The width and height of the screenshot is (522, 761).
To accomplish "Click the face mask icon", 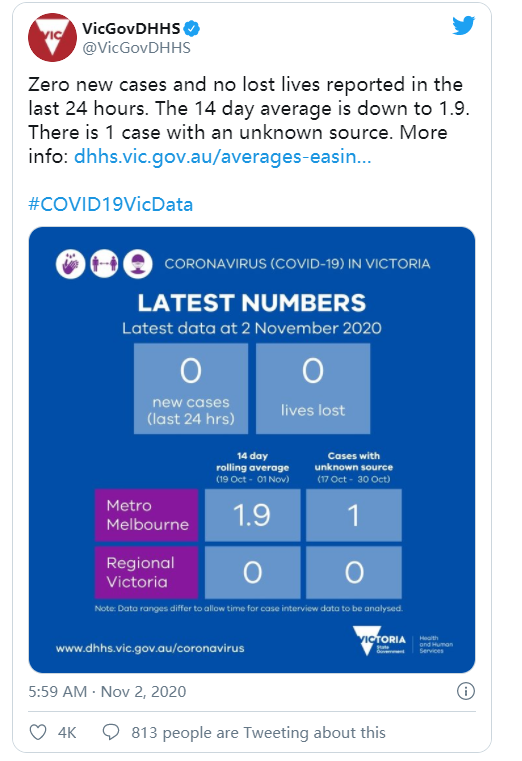I will (138, 265).
